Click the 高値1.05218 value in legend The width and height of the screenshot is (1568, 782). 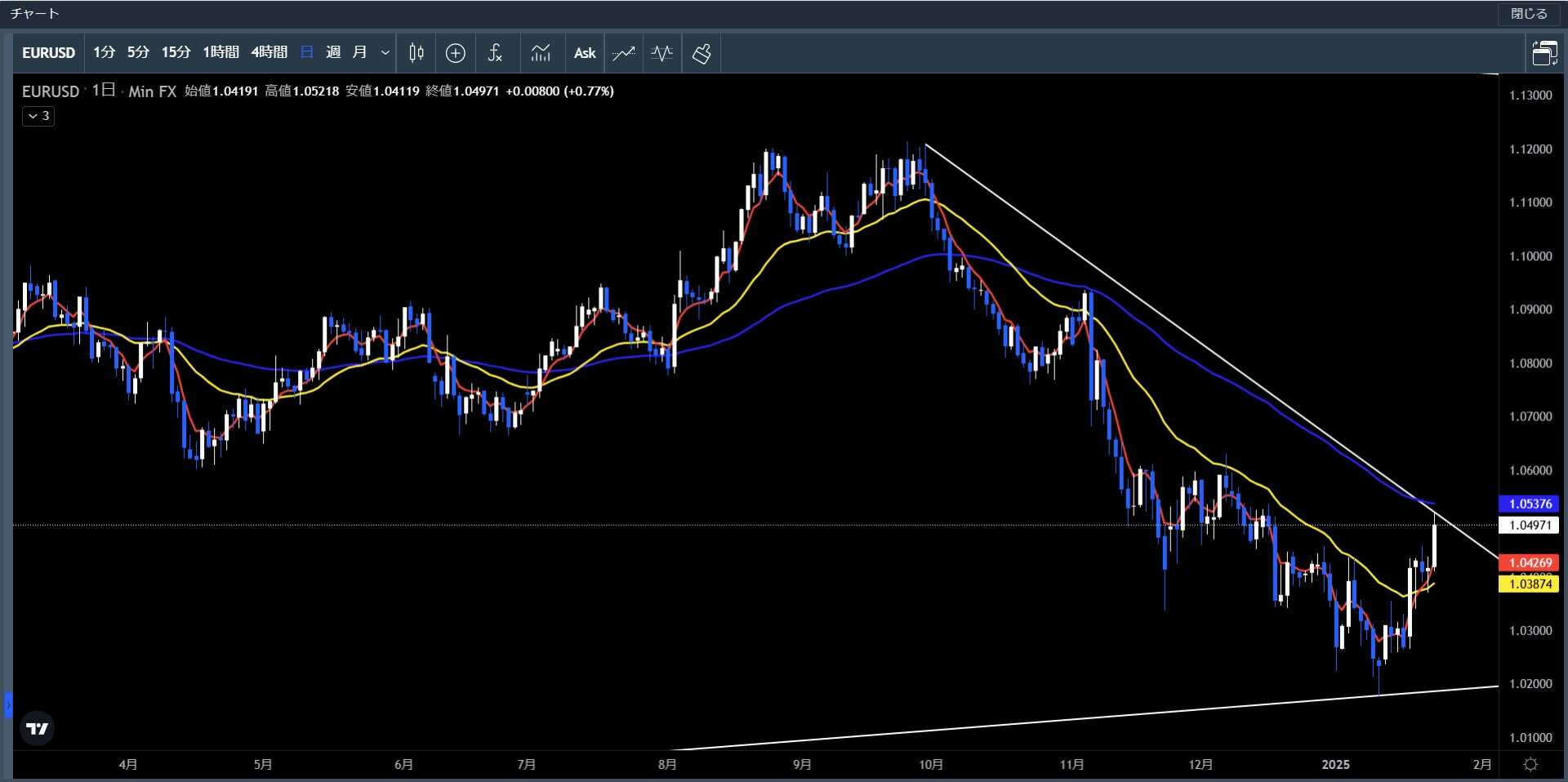[301, 91]
